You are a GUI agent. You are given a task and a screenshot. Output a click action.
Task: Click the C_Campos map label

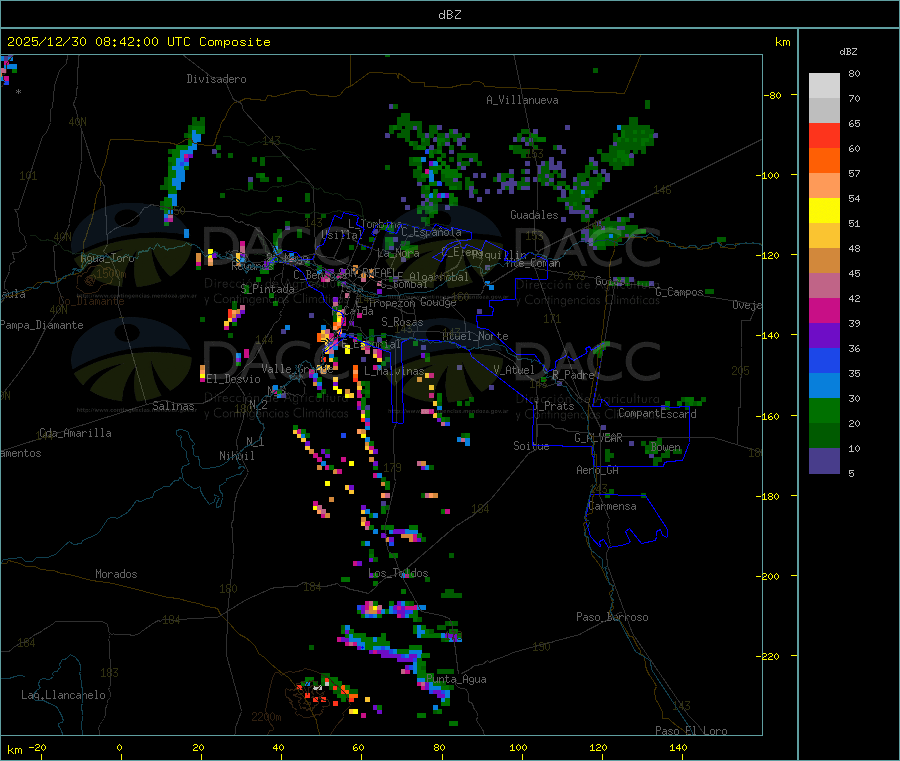[679, 292]
